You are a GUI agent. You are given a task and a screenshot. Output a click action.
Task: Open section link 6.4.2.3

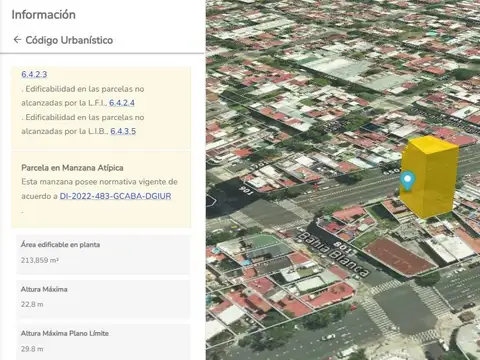coord(34,74)
